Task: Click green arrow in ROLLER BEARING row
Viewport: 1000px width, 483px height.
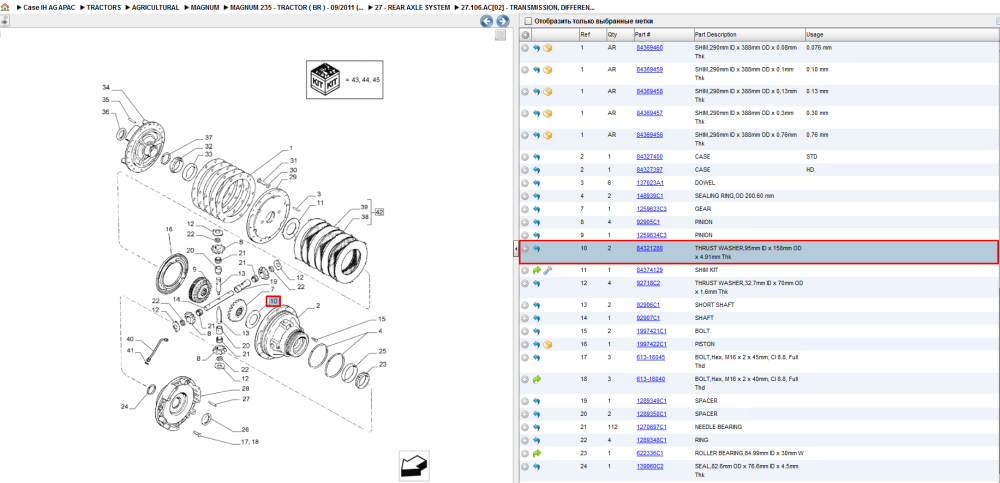Action: point(536,454)
